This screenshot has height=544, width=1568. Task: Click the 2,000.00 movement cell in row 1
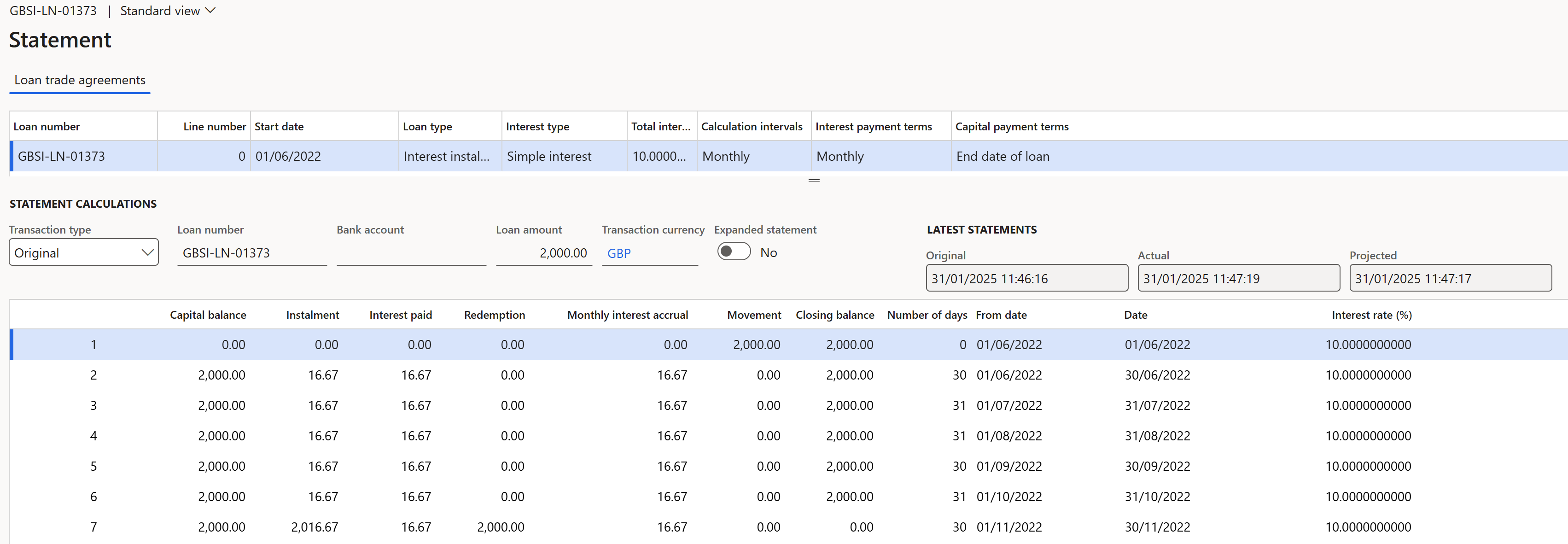(757, 345)
